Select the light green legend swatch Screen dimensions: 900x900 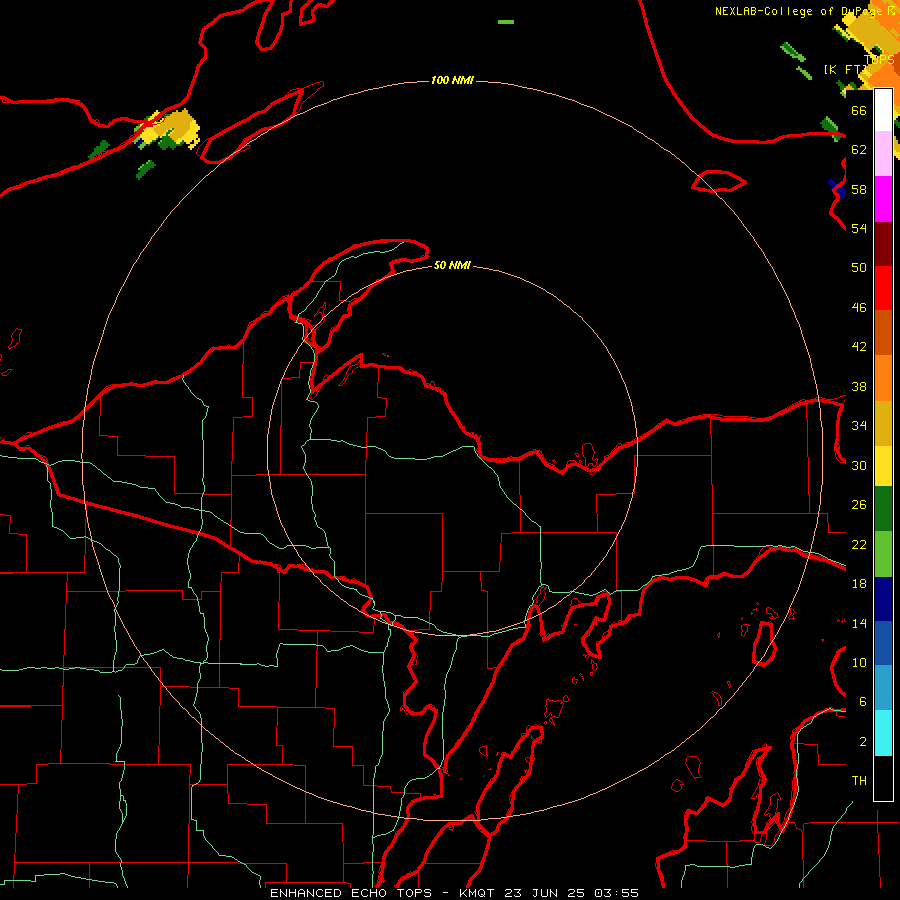(883, 554)
